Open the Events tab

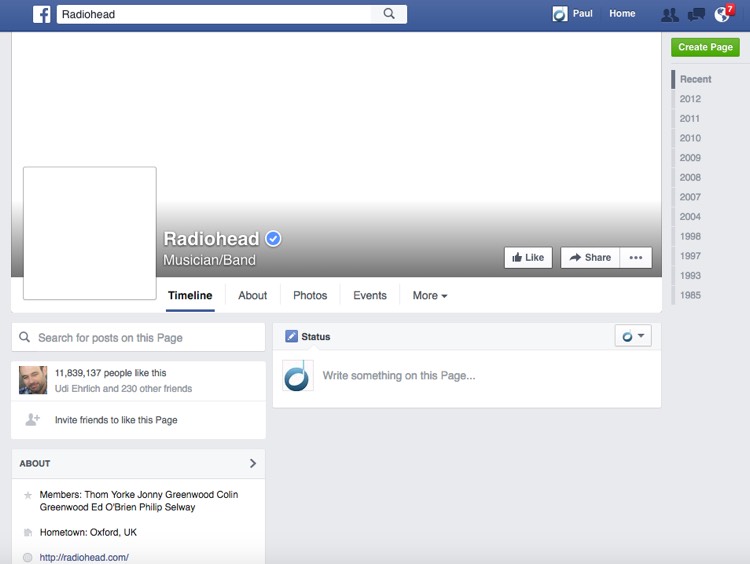(370, 296)
